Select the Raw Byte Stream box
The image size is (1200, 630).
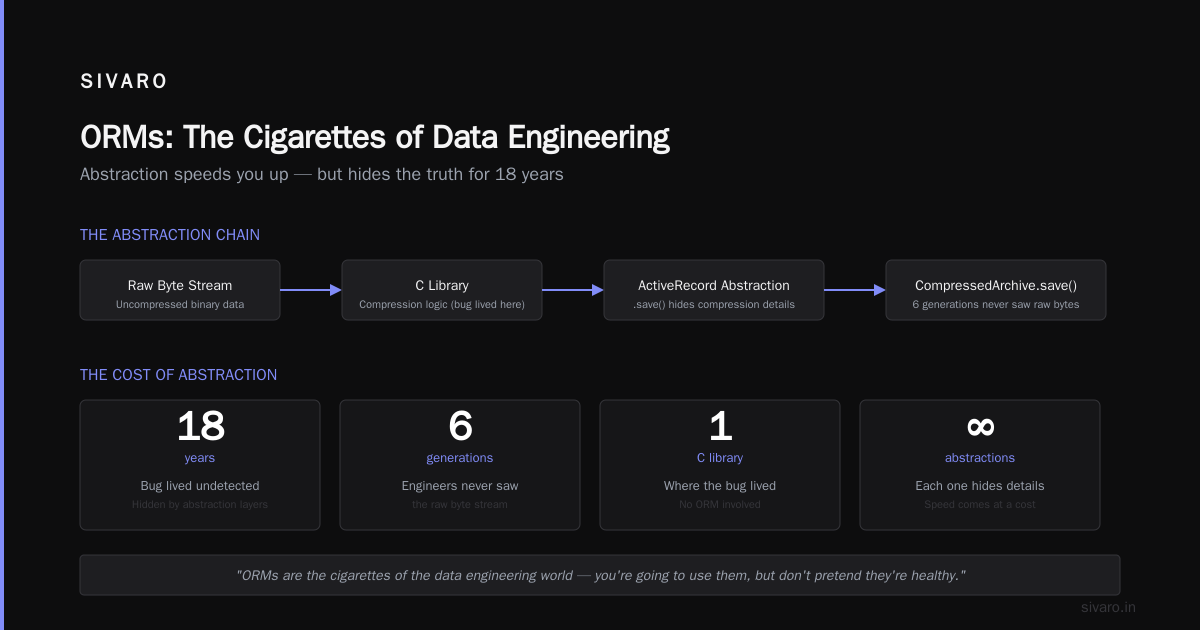[x=180, y=290]
